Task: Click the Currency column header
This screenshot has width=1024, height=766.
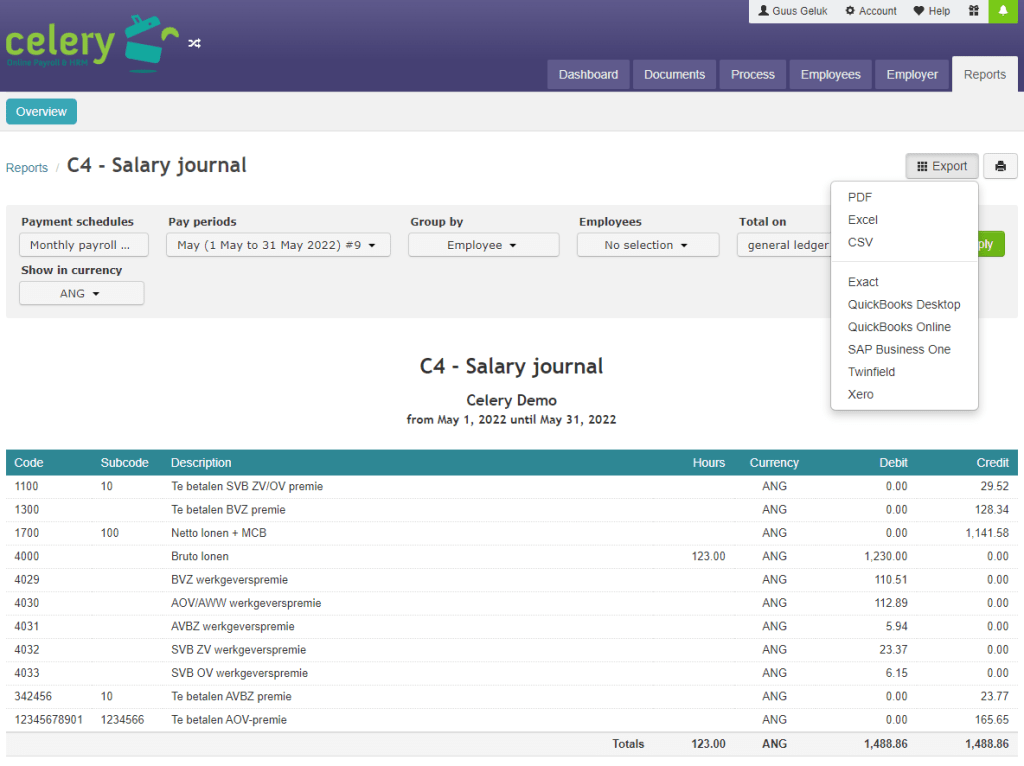Action: (774, 463)
